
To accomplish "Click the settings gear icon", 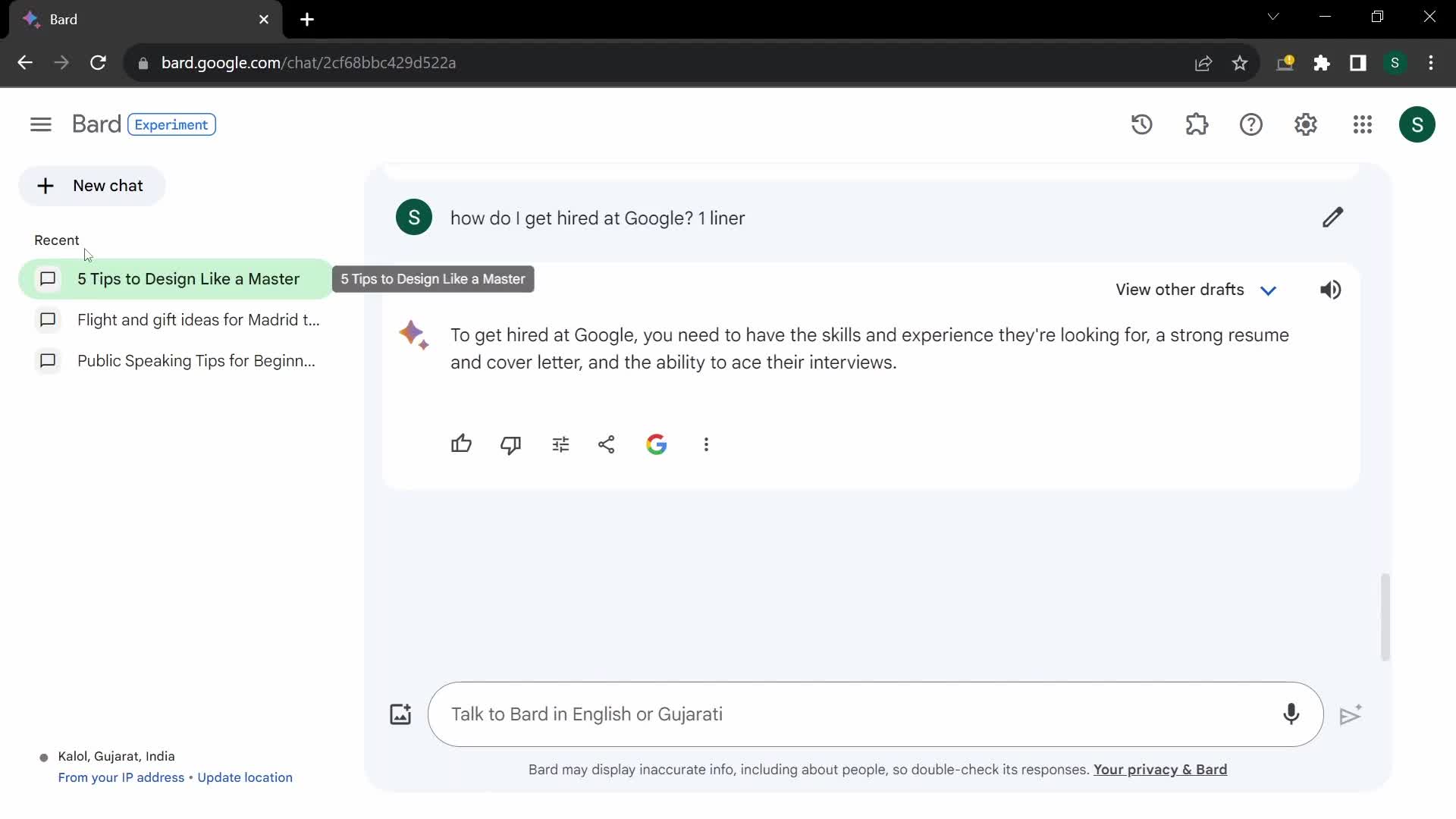I will pos(1305,124).
